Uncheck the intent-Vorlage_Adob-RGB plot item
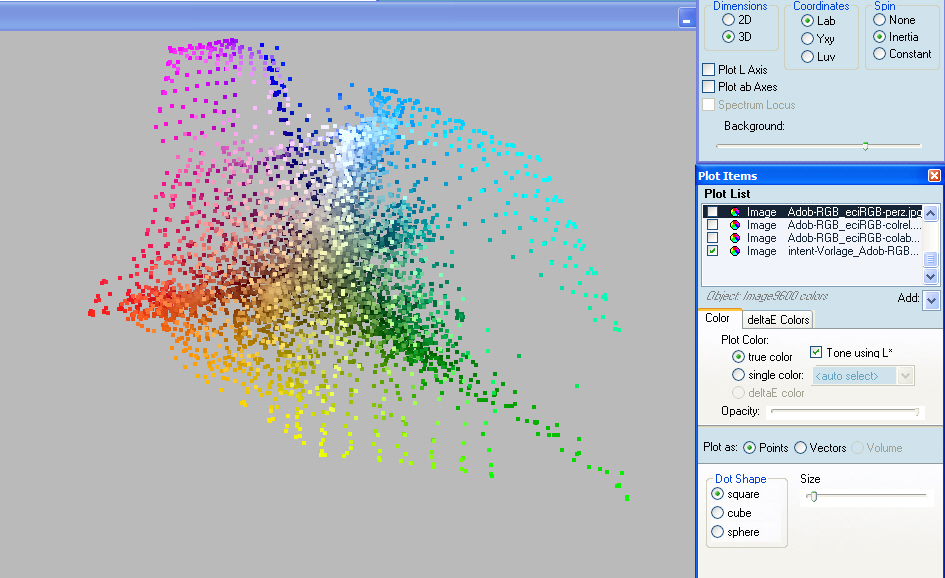Viewport: 945px width, 578px height. click(712, 251)
